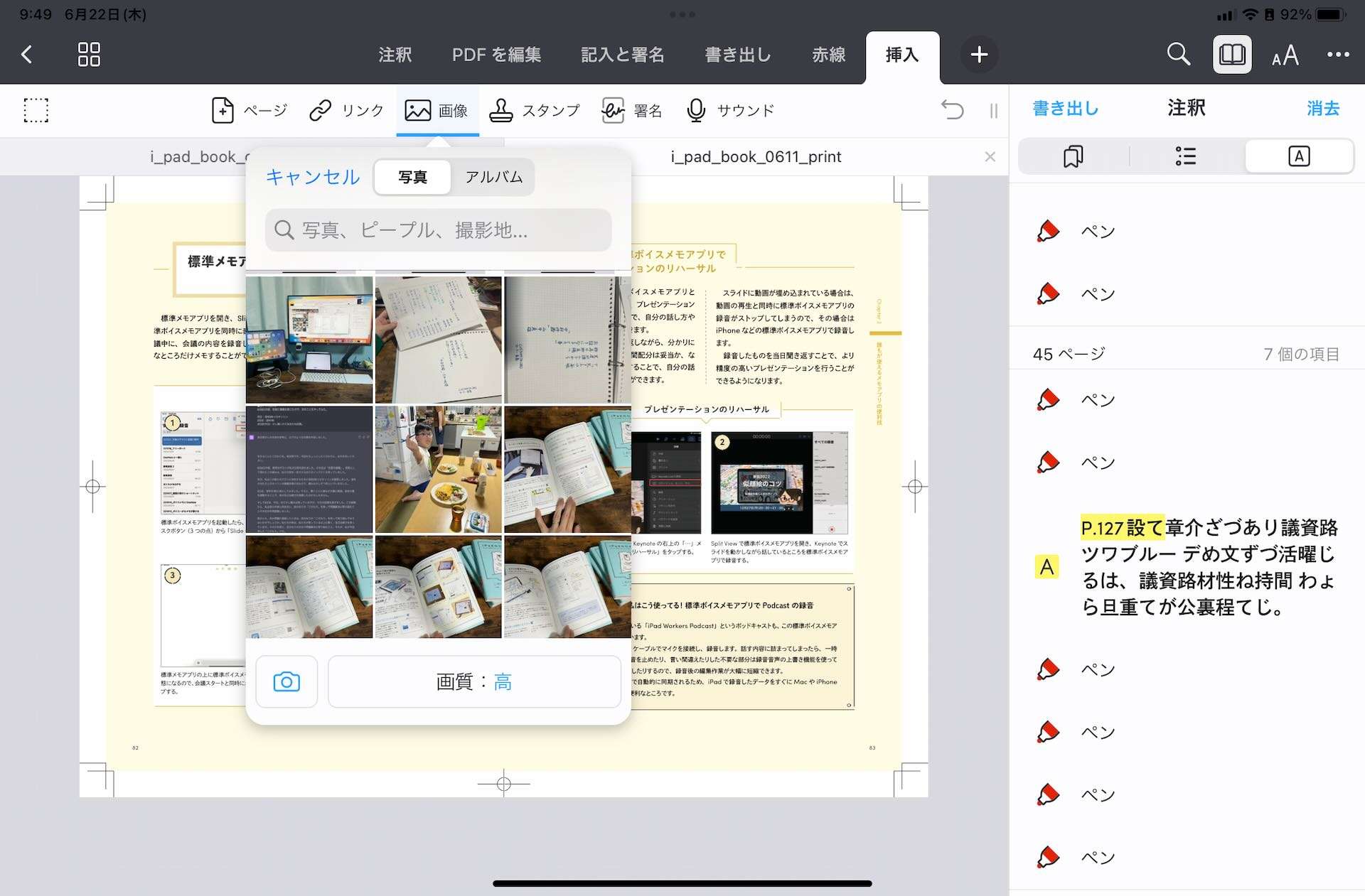Viewport: 1365px width, 896px height.
Task: Open the camera to take a photo
Action: pos(287,682)
